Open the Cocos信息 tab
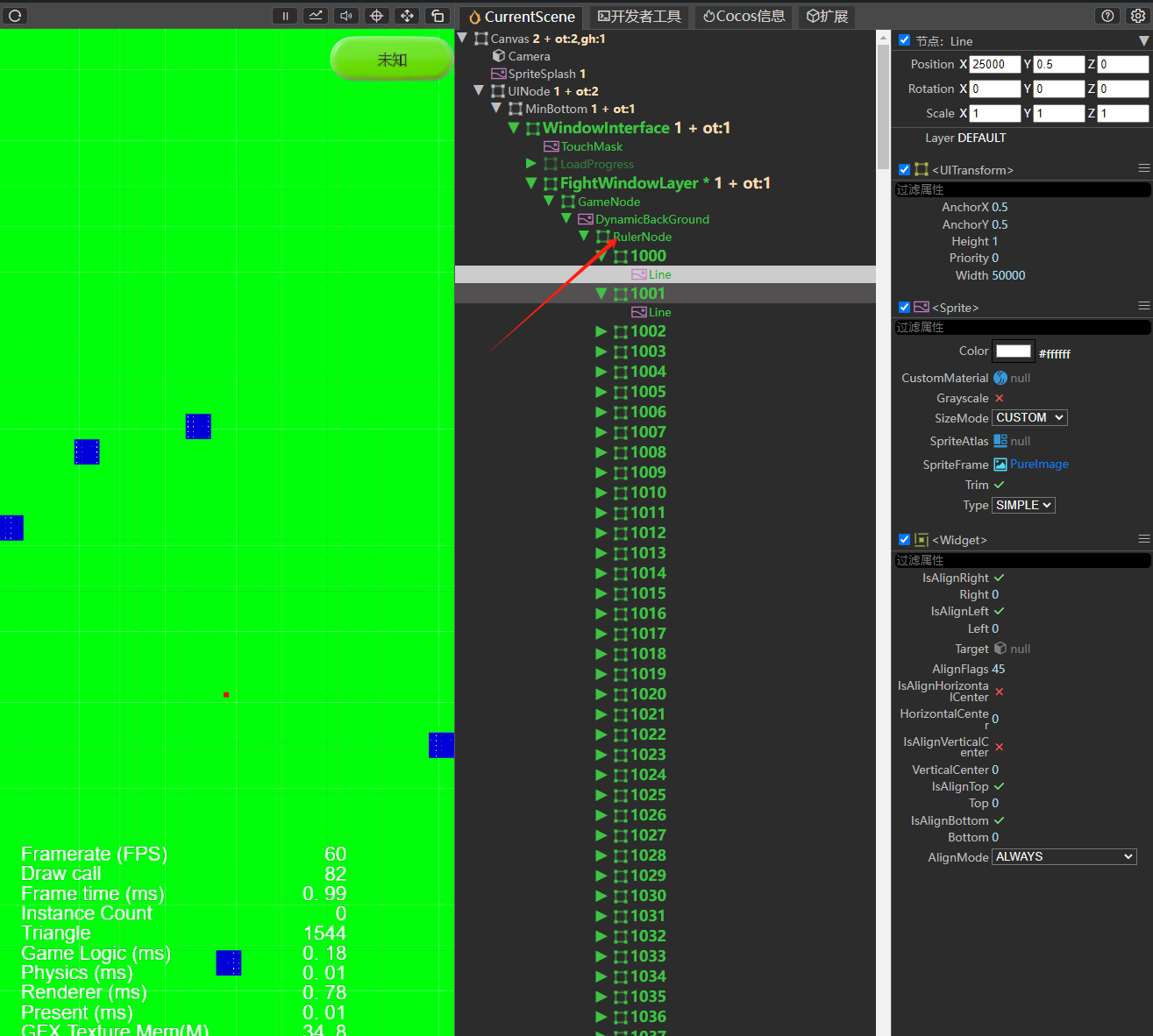 coord(744,17)
